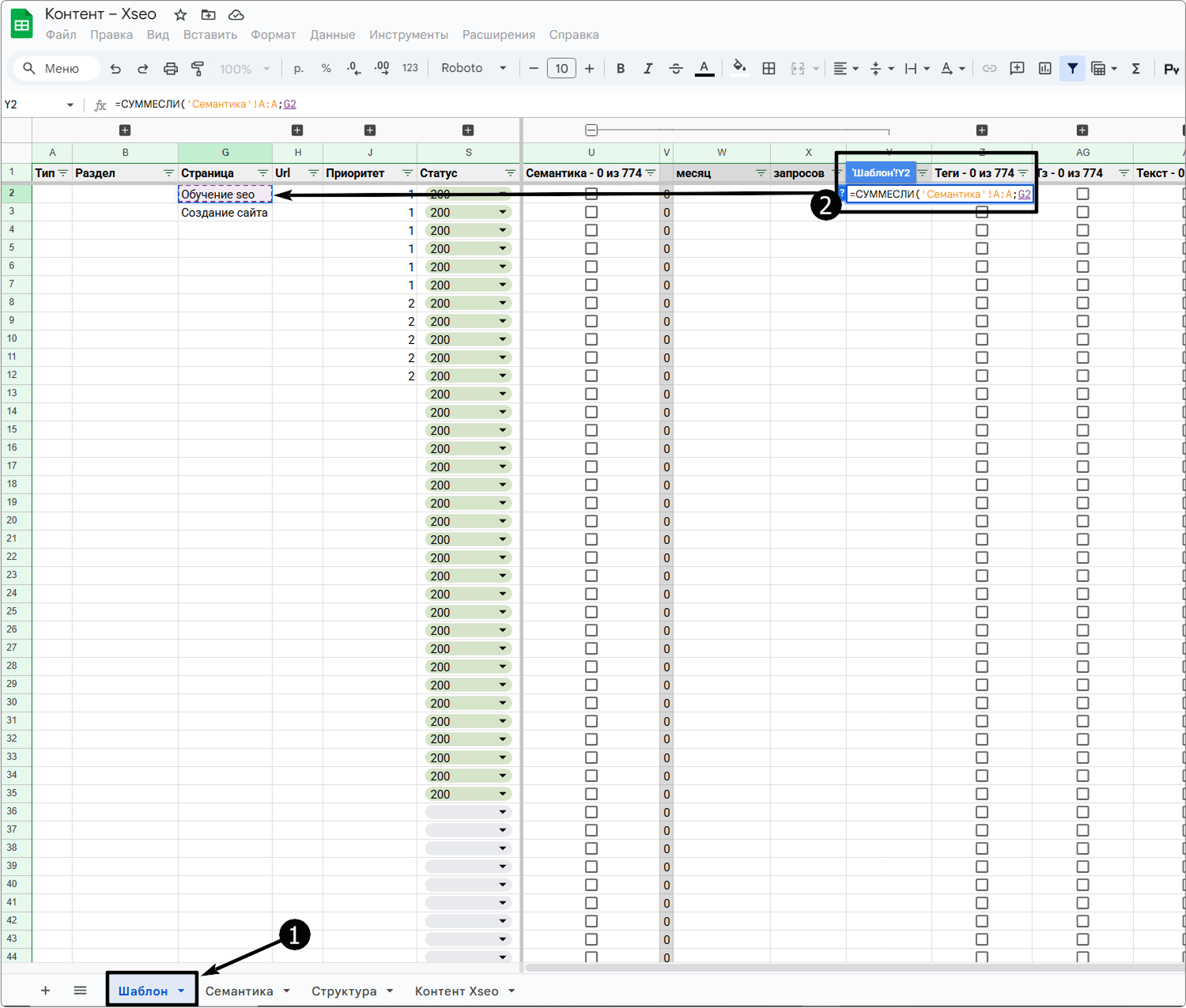Click Меню search button
This screenshot has height=1008, width=1186.
click(55, 69)
